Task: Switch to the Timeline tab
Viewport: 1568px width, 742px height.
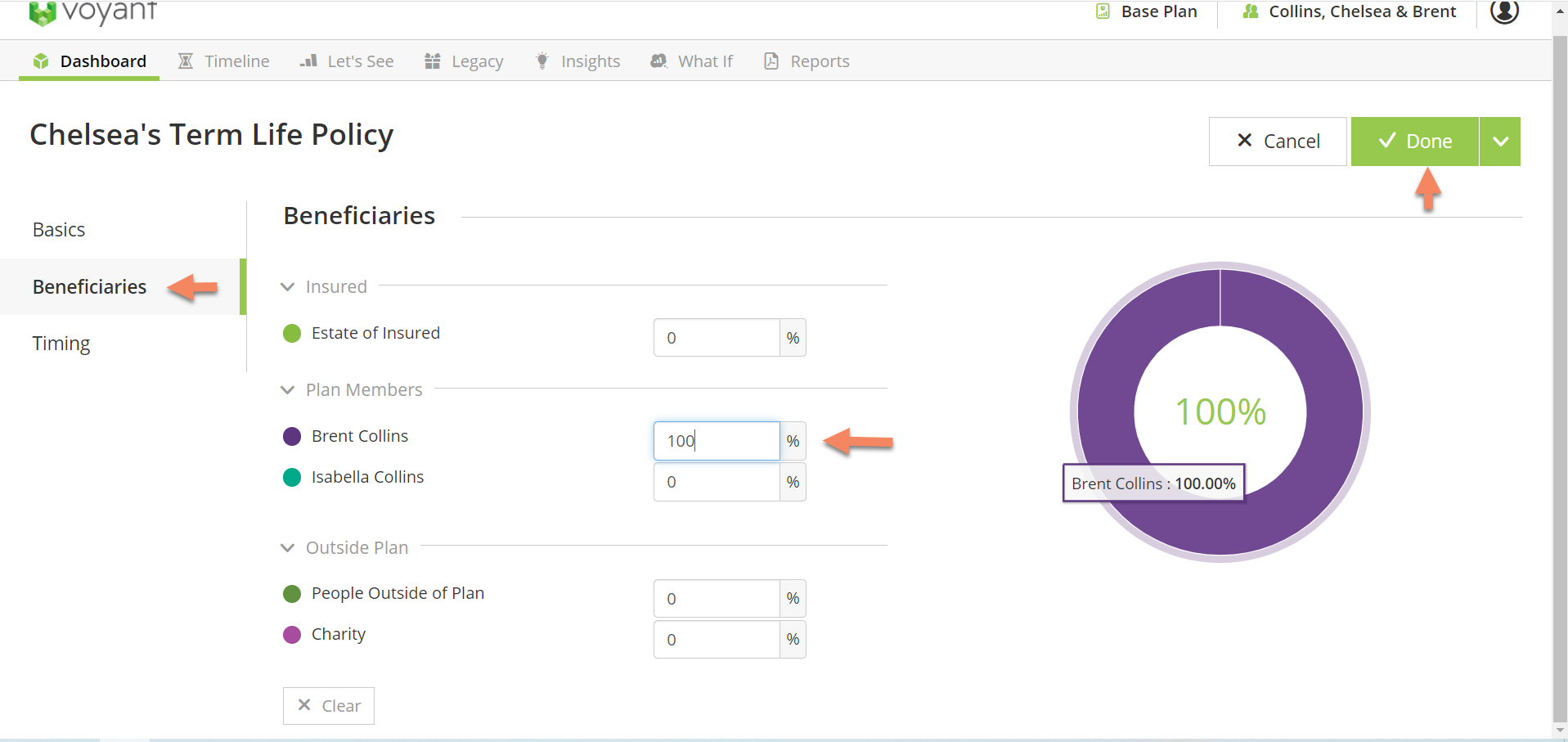Action: point(224,61)
